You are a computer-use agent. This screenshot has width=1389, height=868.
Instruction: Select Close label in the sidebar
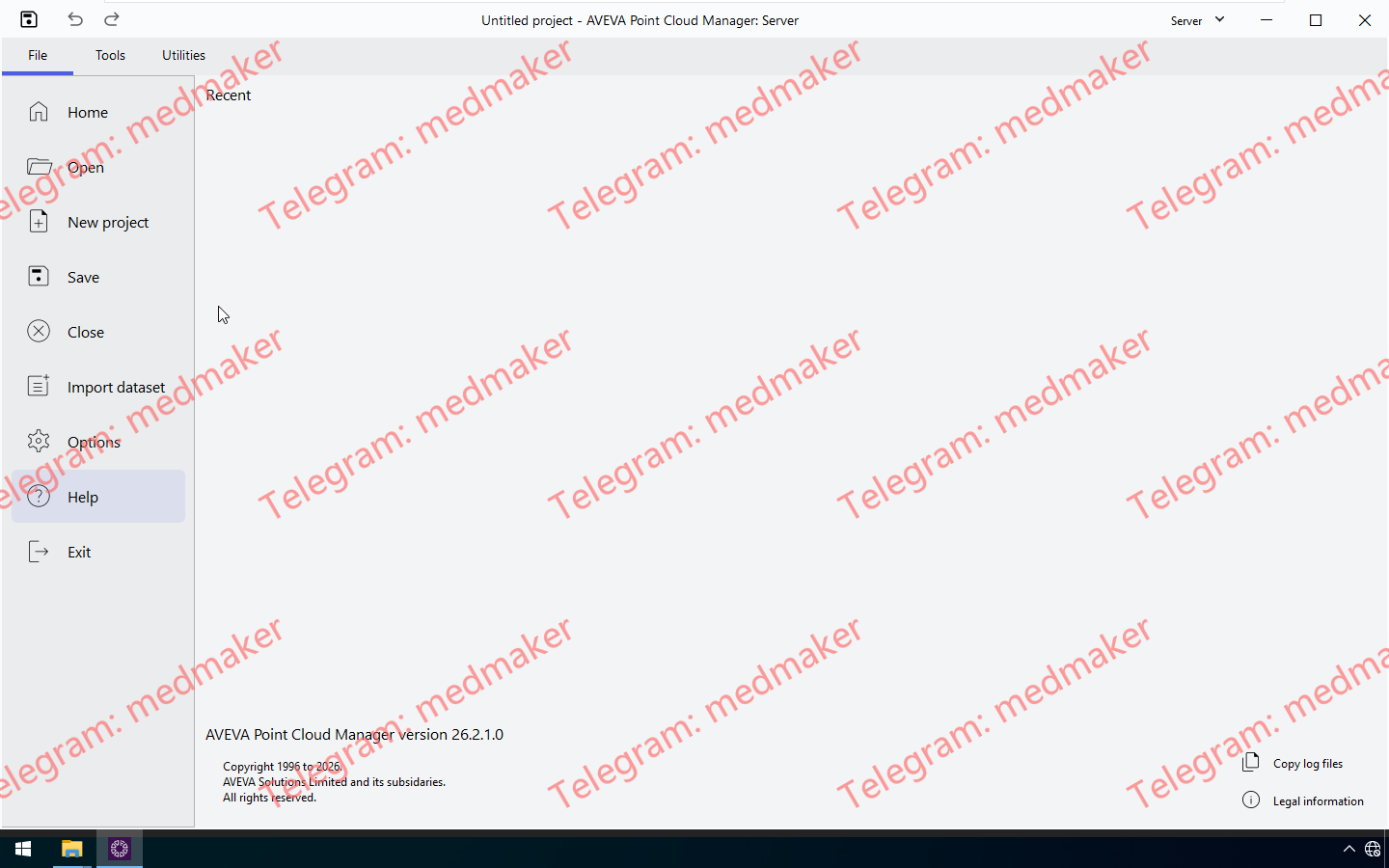pyautogui.click(x=86, y=333)
